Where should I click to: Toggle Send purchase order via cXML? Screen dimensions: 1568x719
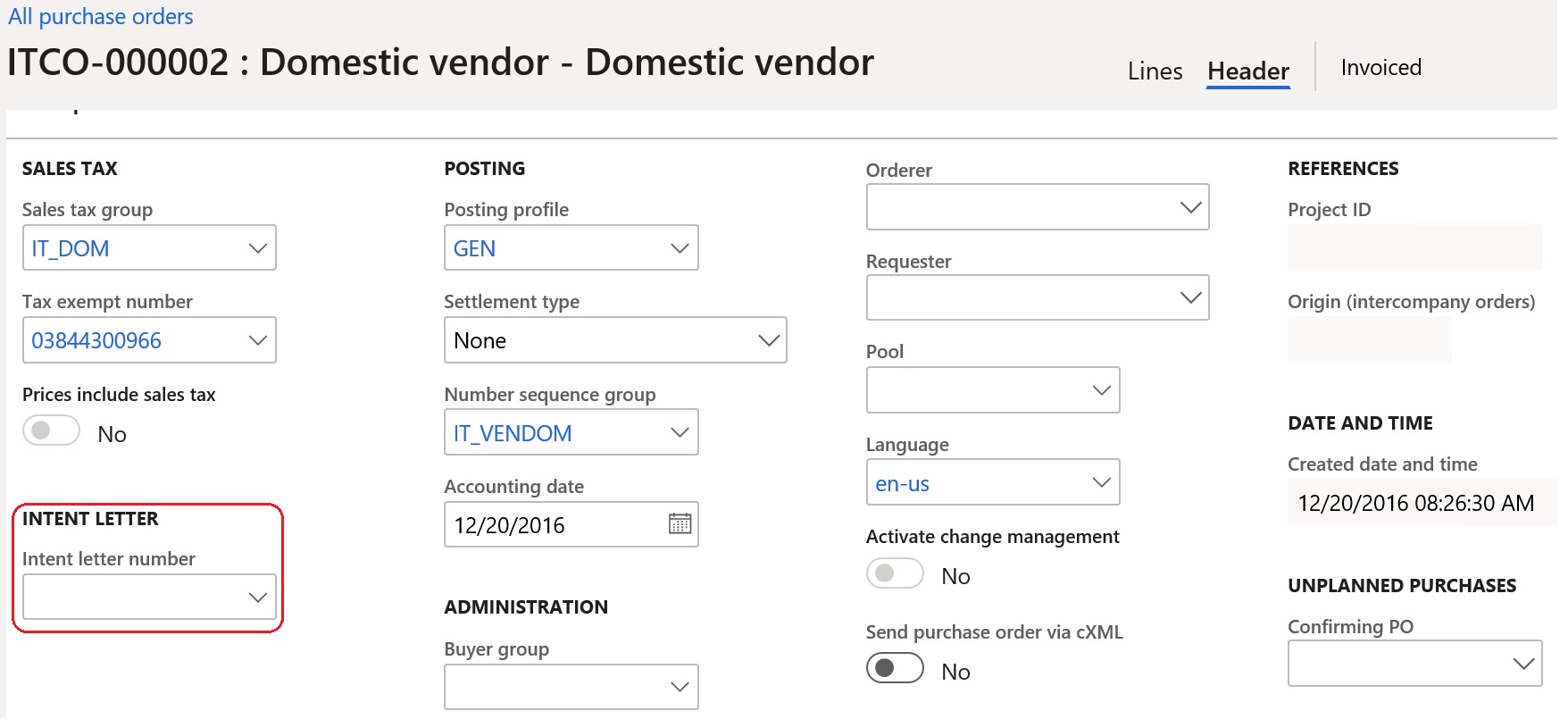point(895,668)
